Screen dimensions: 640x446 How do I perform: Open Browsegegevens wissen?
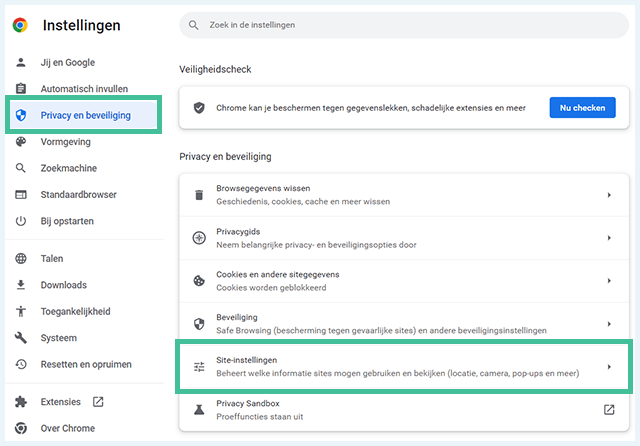404,195
